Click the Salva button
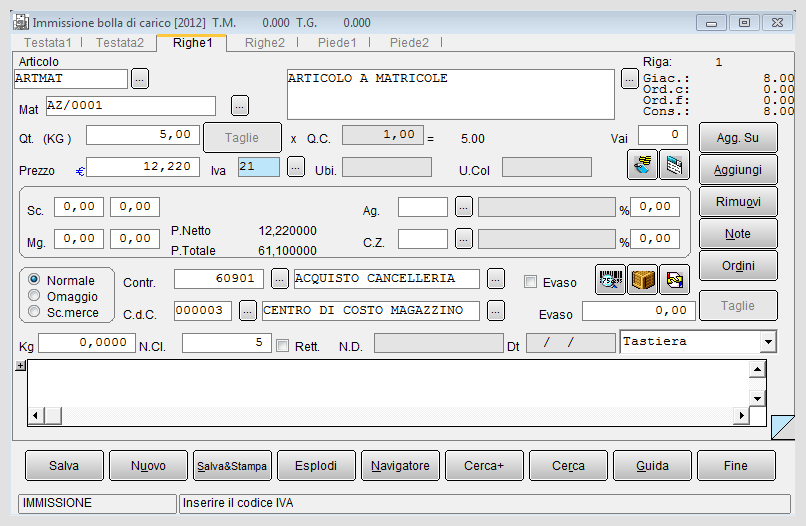The width and height of the screenshot is (806, 526). click(x=64, y=466)
